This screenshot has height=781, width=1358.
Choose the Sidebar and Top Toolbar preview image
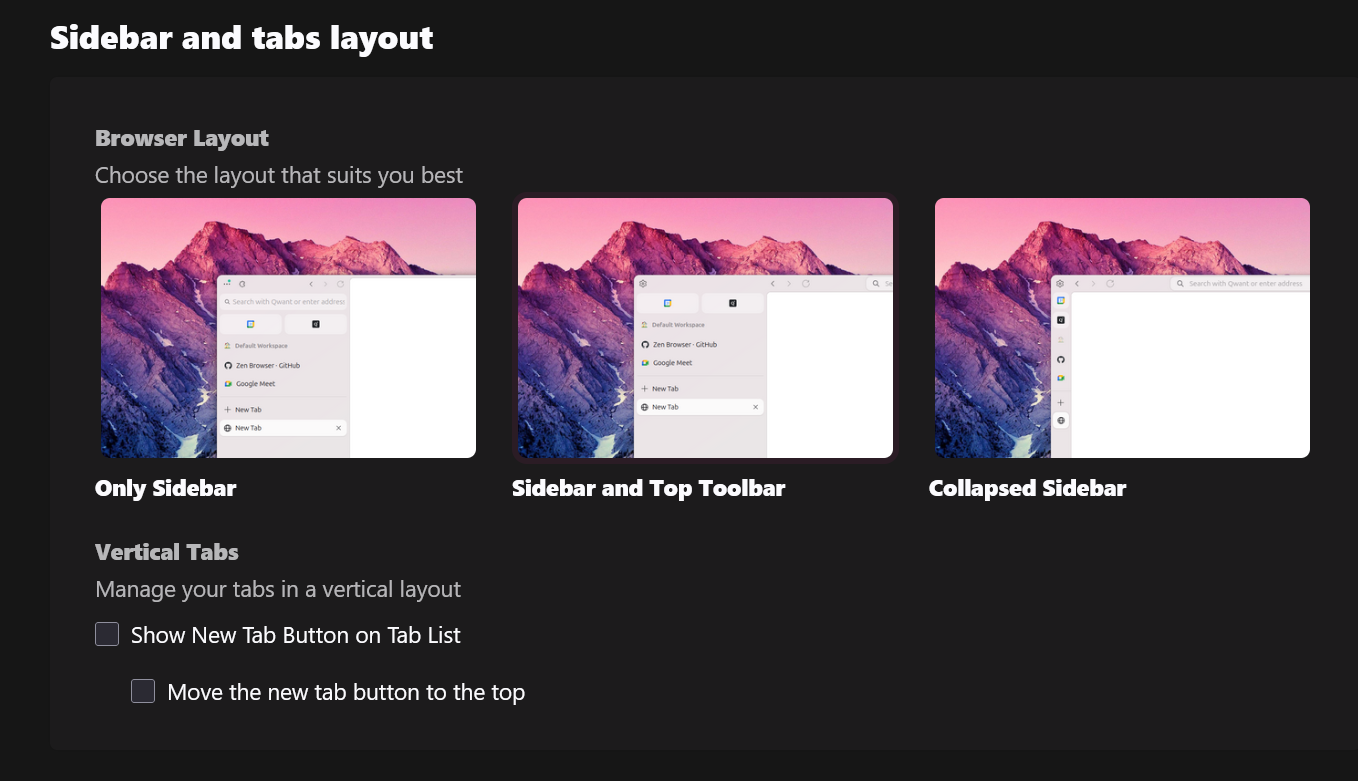pyautogui.click(x=705, y=328)
